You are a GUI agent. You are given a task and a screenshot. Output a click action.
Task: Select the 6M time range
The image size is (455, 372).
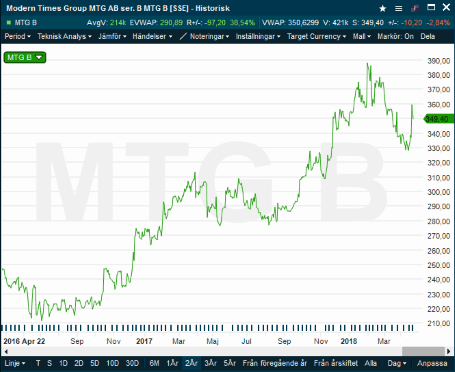point(154,363)
